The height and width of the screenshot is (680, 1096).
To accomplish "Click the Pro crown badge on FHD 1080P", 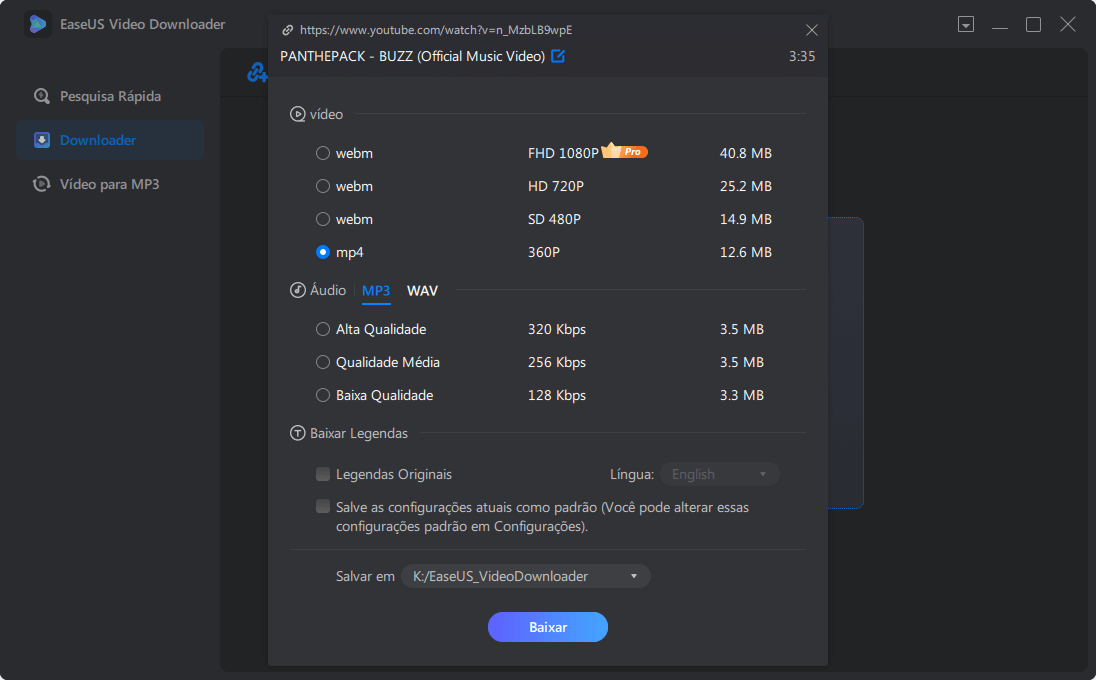I will point(624,150).
